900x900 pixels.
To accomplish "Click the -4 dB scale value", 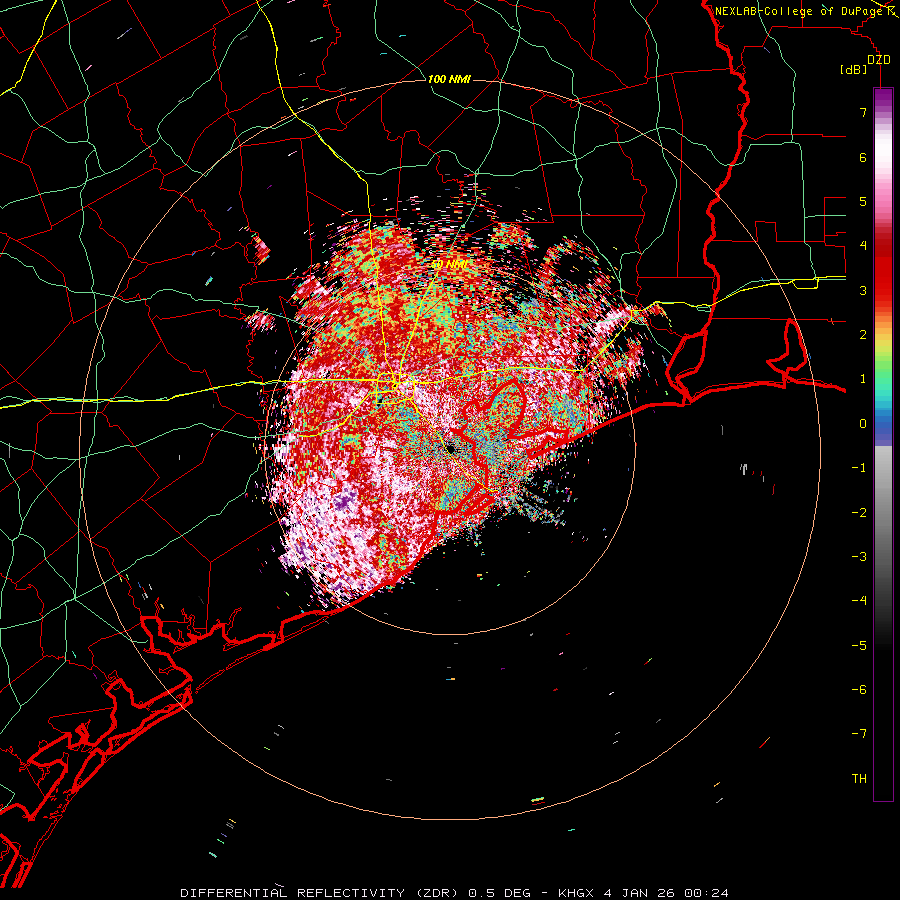I will click(859, 601).
